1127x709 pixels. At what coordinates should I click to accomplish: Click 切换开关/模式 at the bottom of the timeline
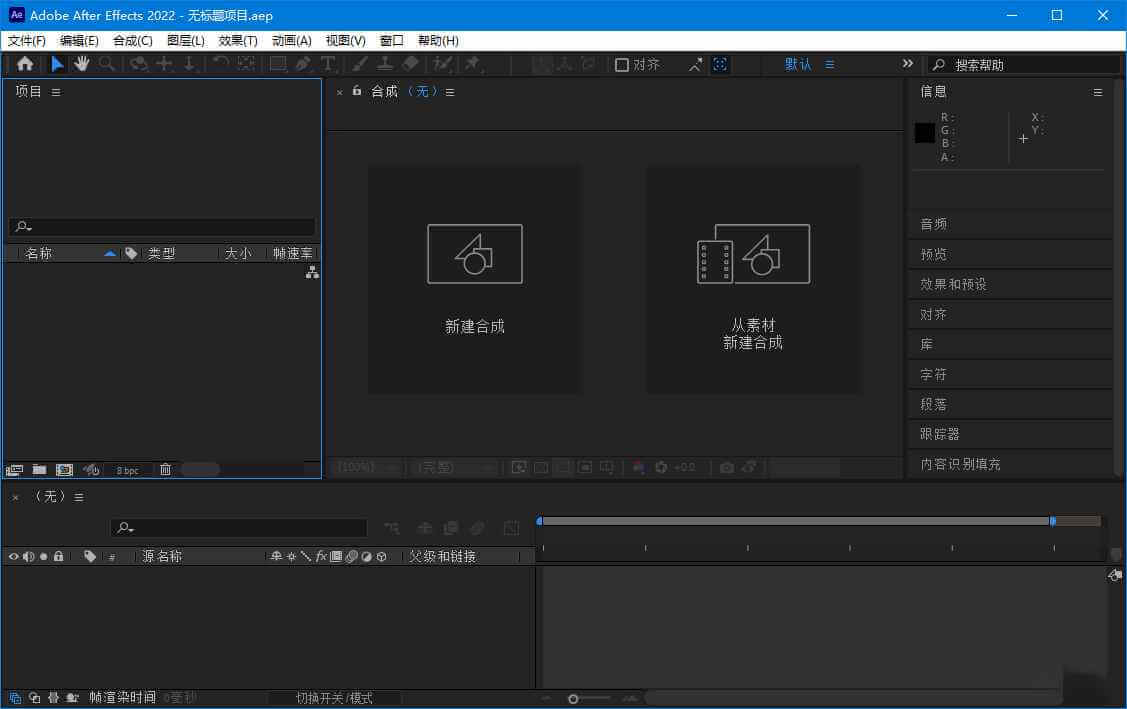[333, 697]
